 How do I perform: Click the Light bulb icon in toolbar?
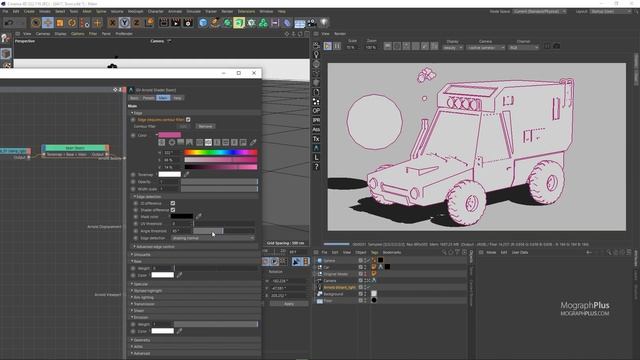324,23
